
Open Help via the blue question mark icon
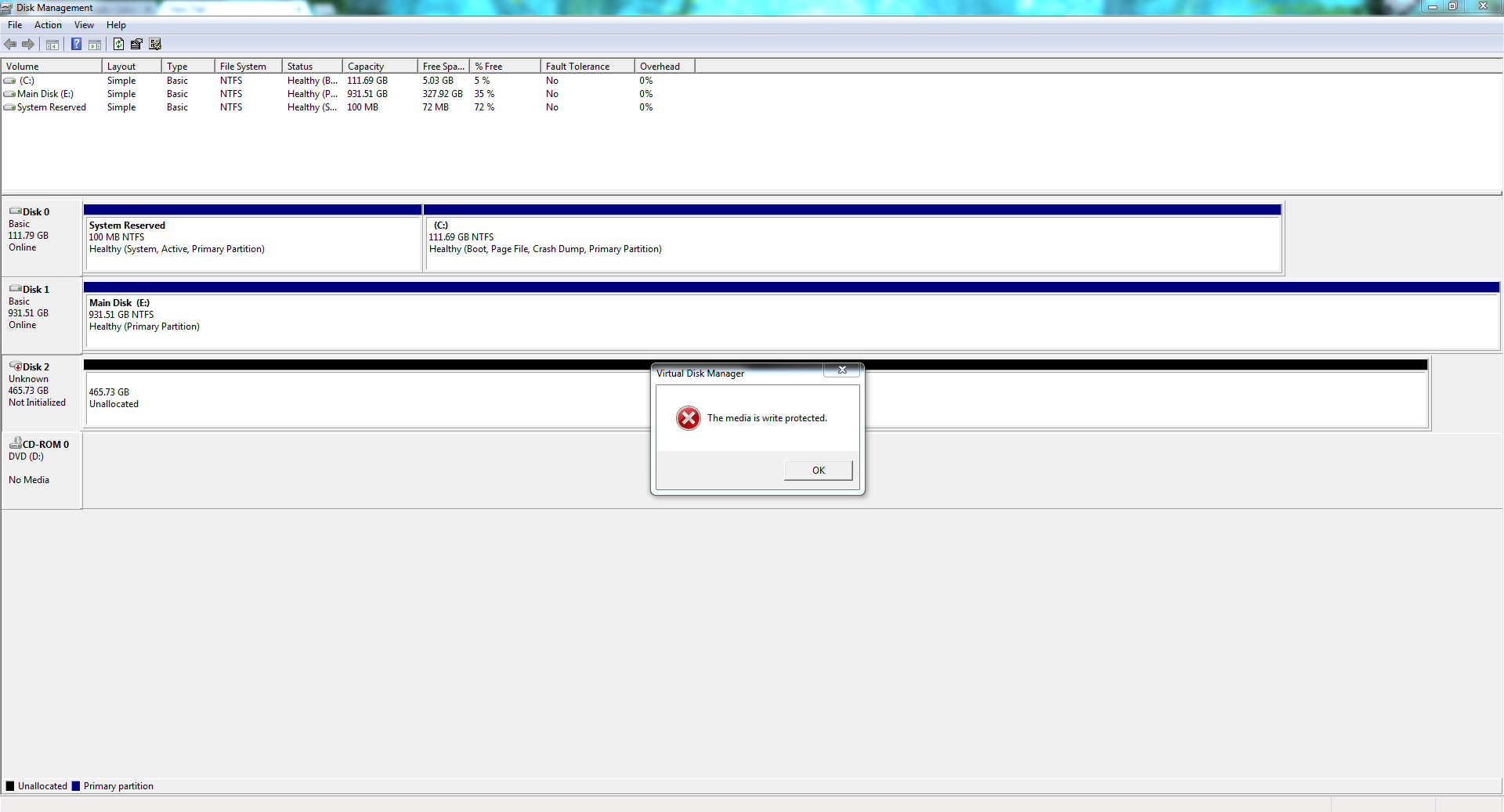coord(76,45)
